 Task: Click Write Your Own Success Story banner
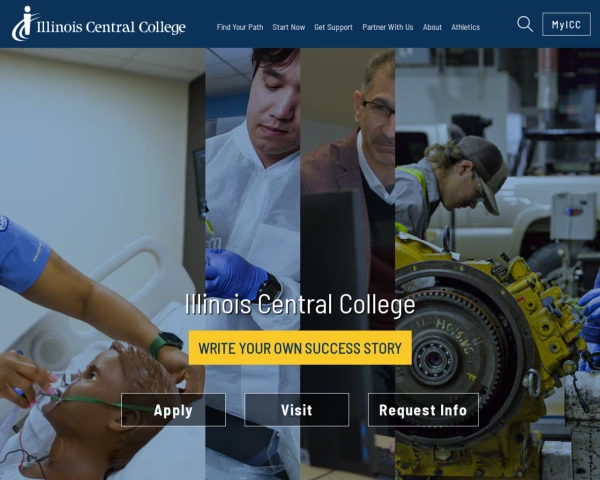300,348
